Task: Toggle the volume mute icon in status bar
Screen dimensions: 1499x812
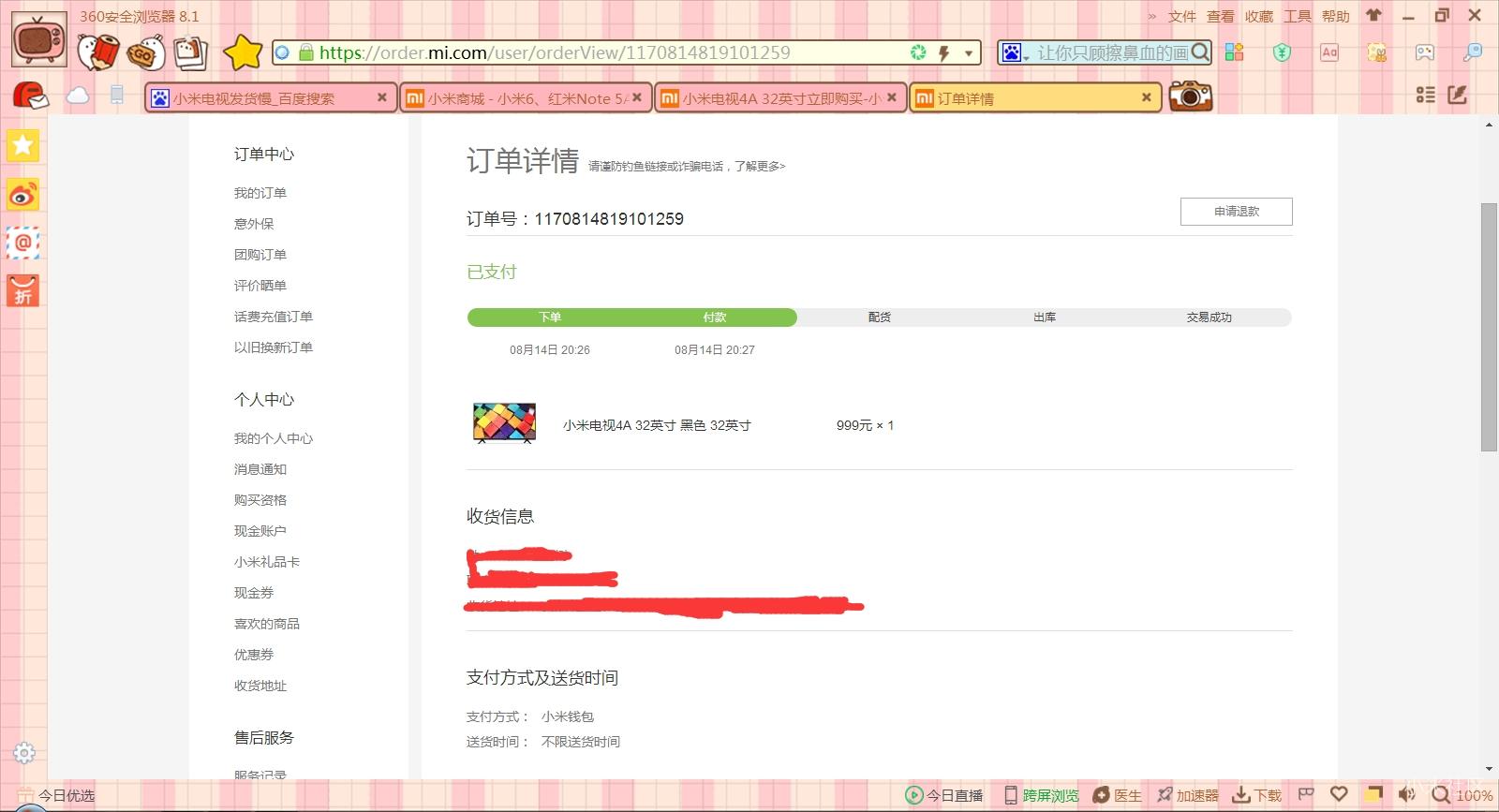Action: [x=1406, y=795]
